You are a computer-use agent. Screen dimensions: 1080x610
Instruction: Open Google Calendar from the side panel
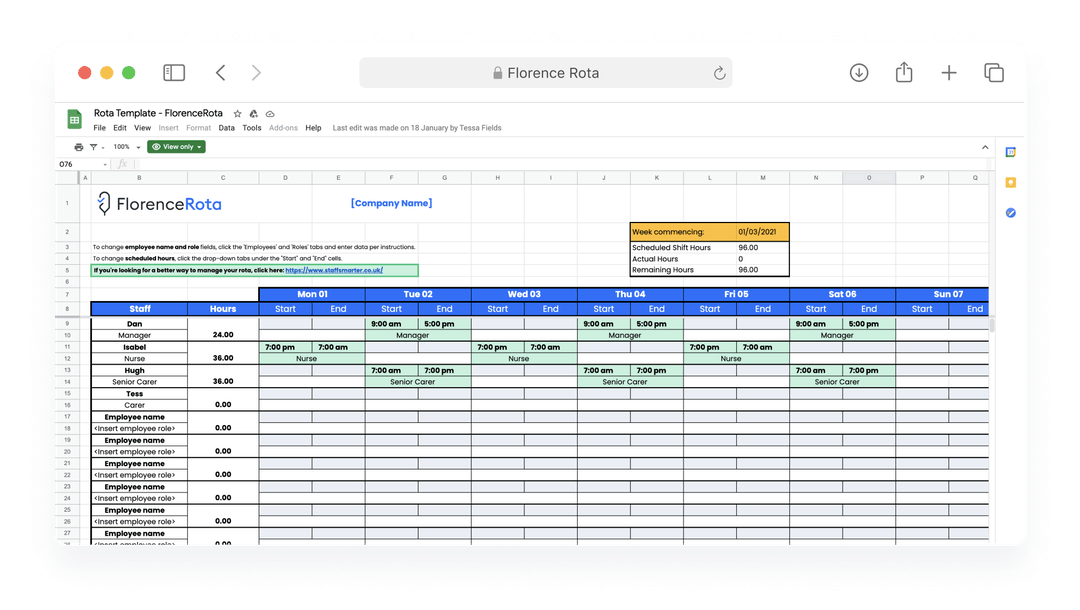(x=1011, y=150)
